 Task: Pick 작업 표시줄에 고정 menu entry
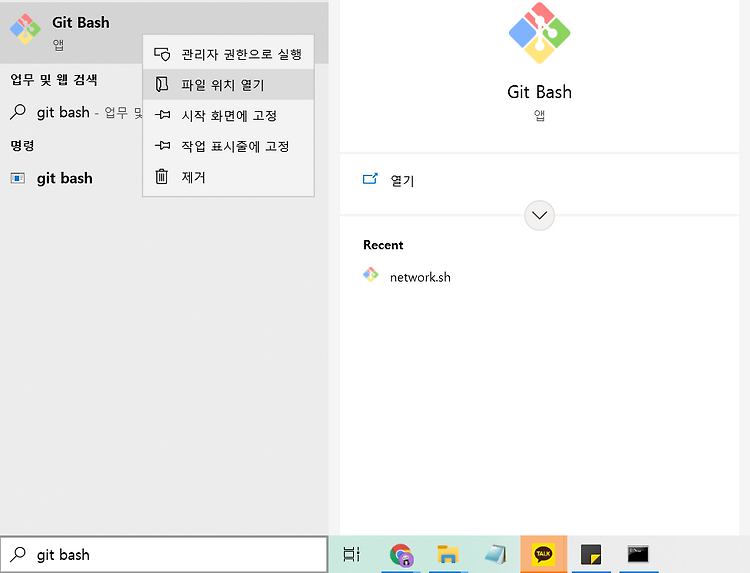(x=228, y=146)
